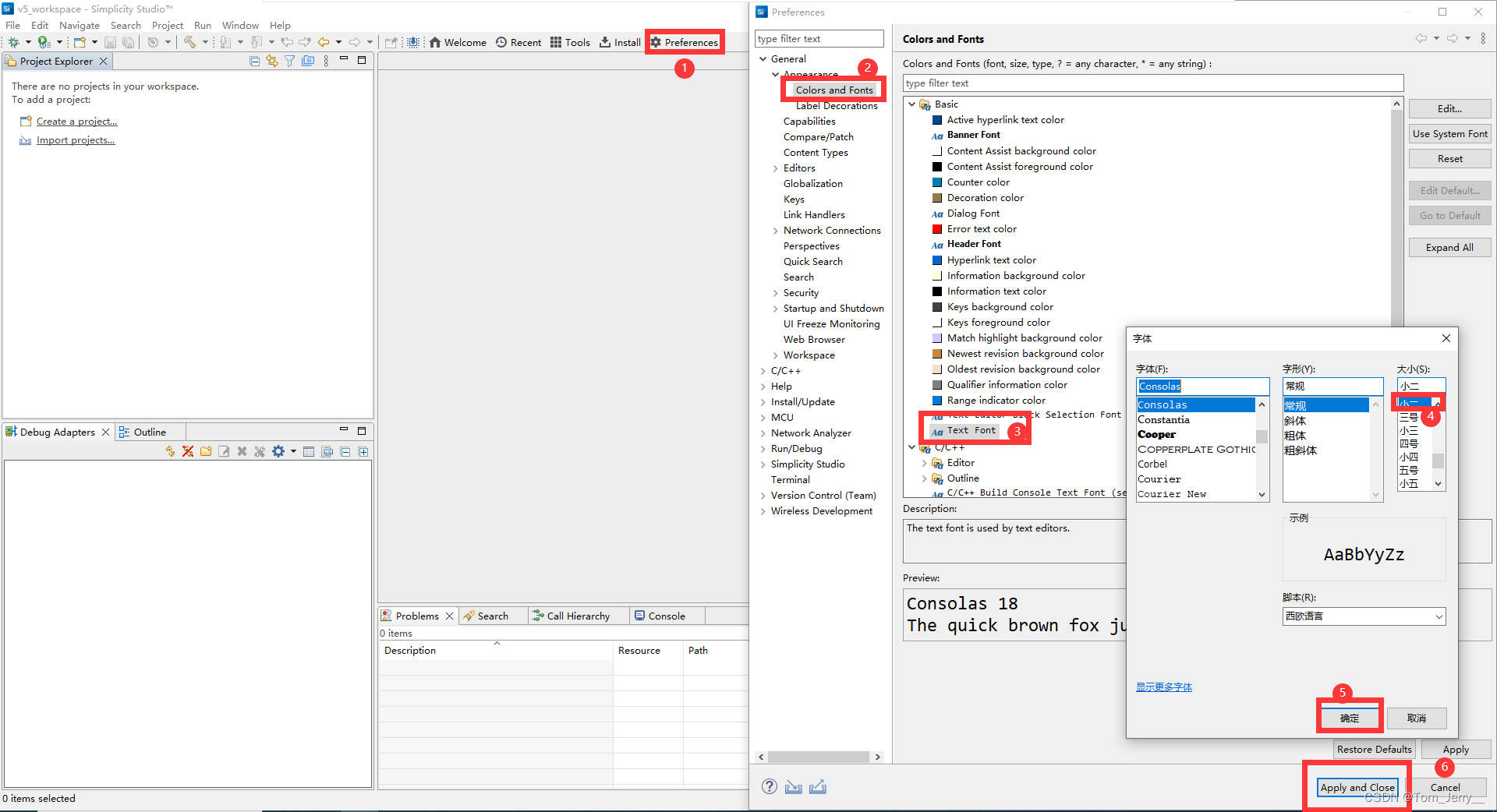This screenshot has width=1497, height=812.
Task: Click the gear settings icon in Debug Adapters
Action: click(278, 451)
